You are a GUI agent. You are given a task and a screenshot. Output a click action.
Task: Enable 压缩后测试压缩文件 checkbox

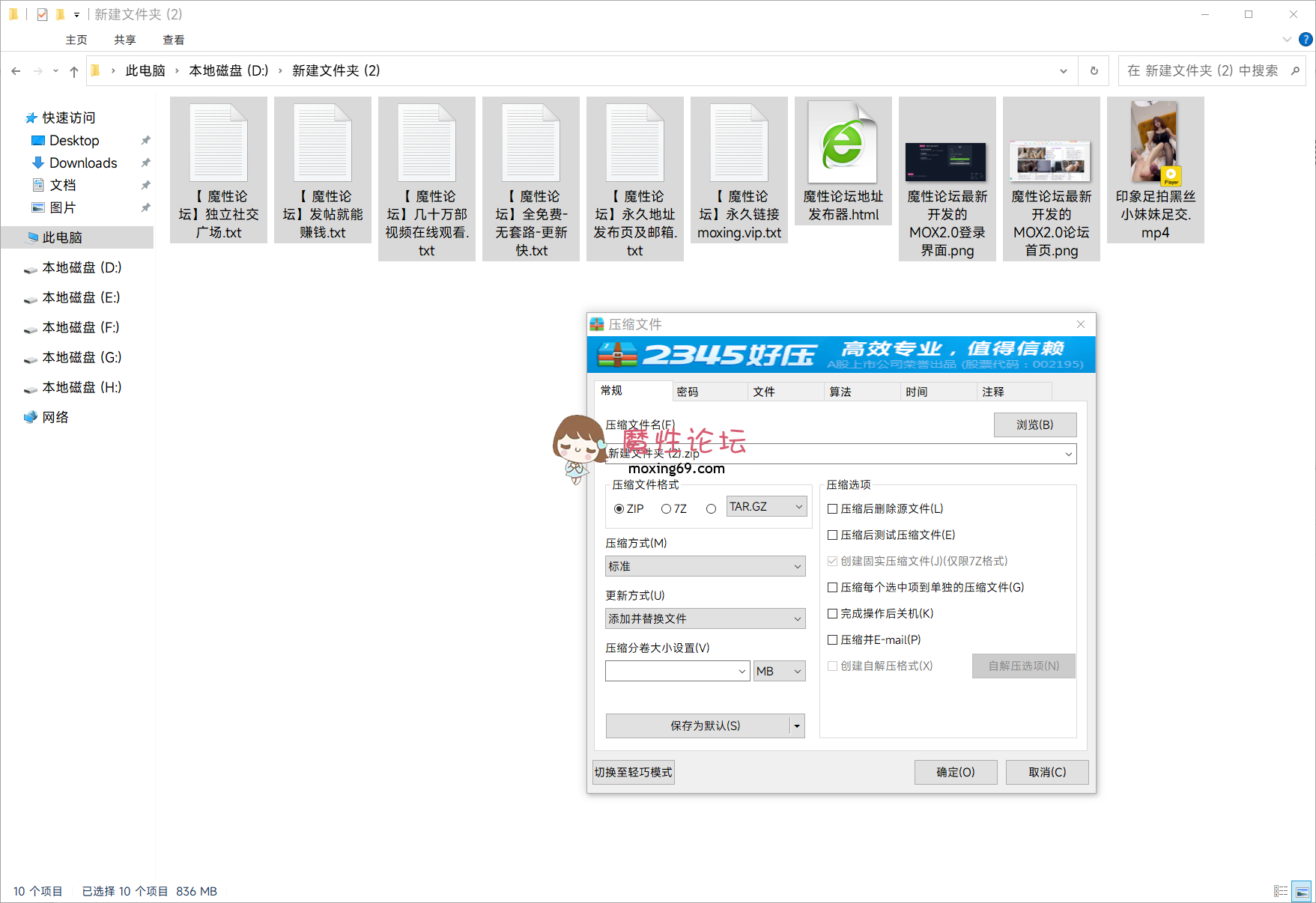832,535
